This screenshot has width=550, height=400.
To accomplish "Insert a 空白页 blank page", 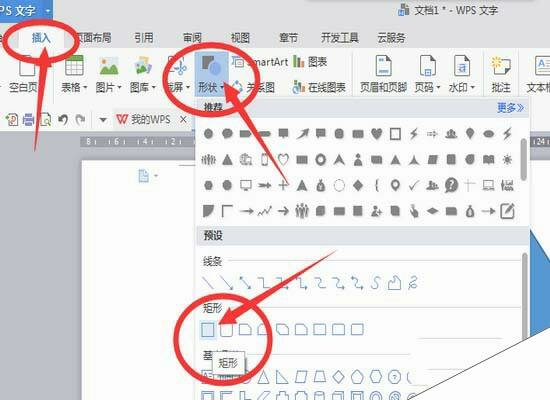I will 25,74.
